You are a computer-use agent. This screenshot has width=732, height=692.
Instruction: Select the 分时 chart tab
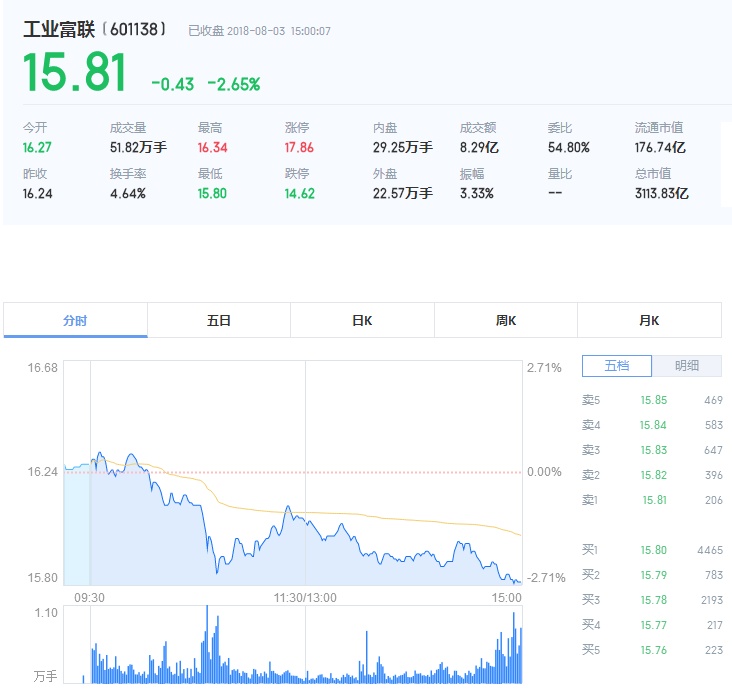point(75,320)
